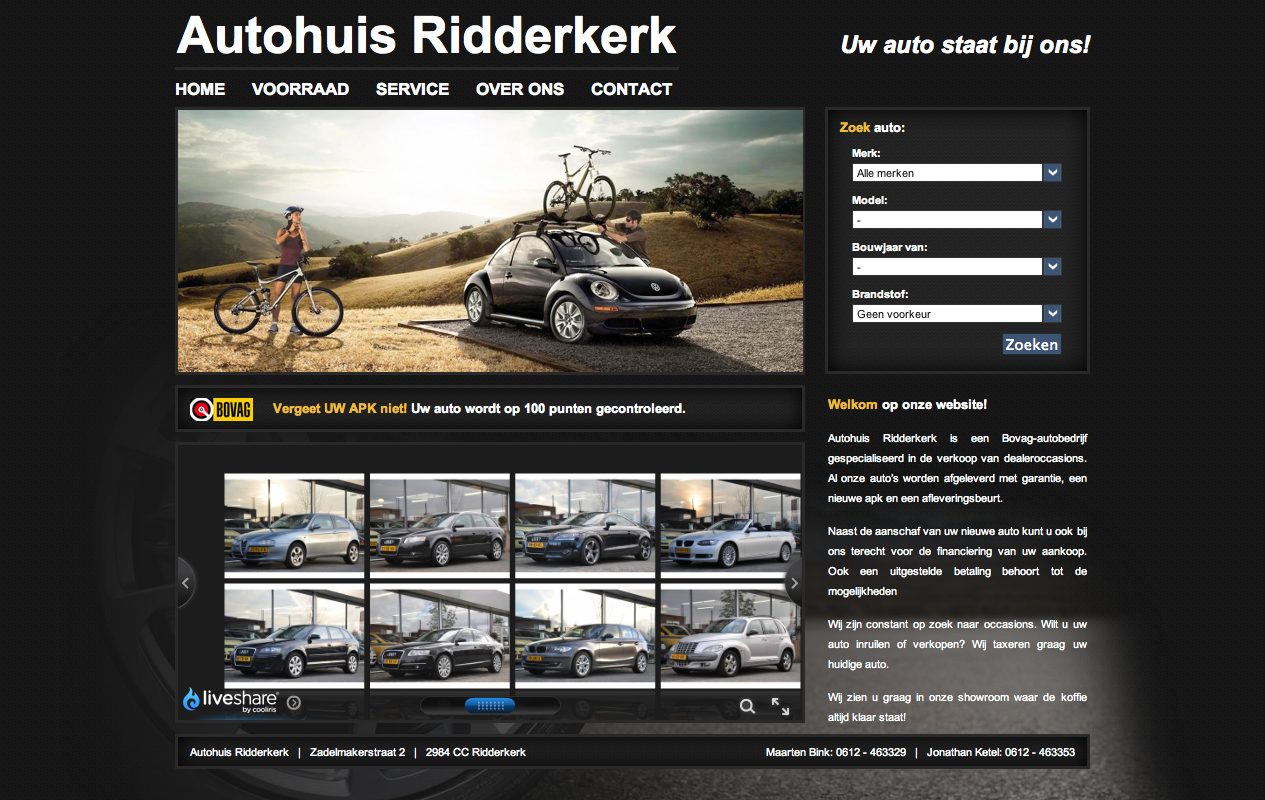Click the Volkswagen Beetle hero banner image

490,240
